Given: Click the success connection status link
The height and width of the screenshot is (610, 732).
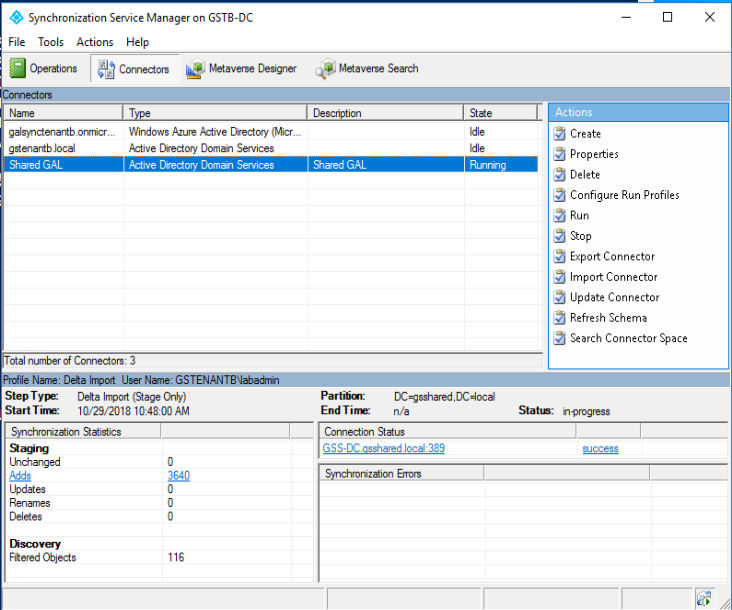Looking at the screenshot, I should pos(600,449).
